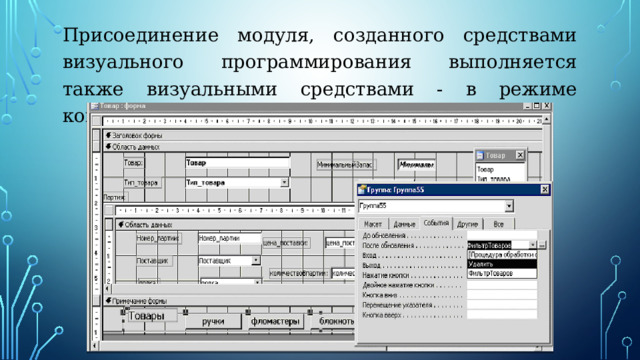Image resolution: width=640 pixels, height=360 pixels.
Task: Close the small Товар field list window
Action: point(520,155)
